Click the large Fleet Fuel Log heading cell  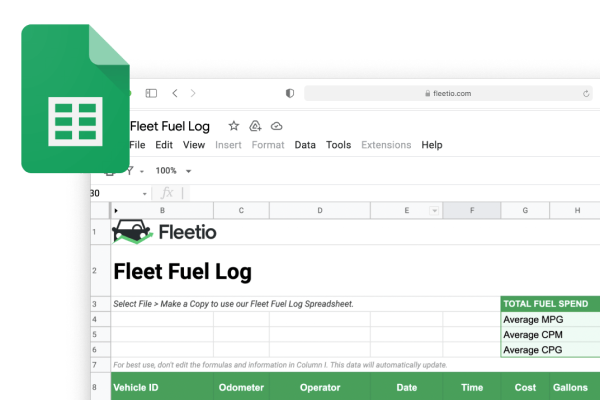click(x=183, y=271)
